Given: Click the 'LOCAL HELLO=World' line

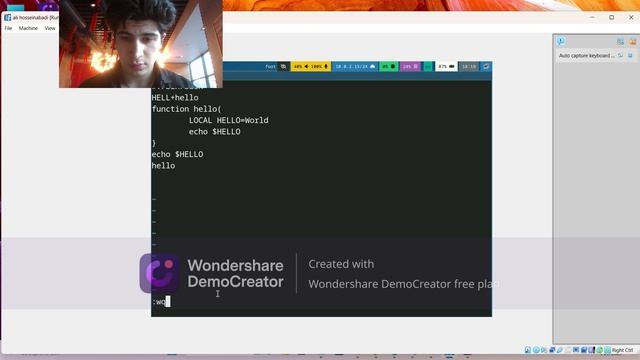Looking at the screenshot, I should 229,120.
